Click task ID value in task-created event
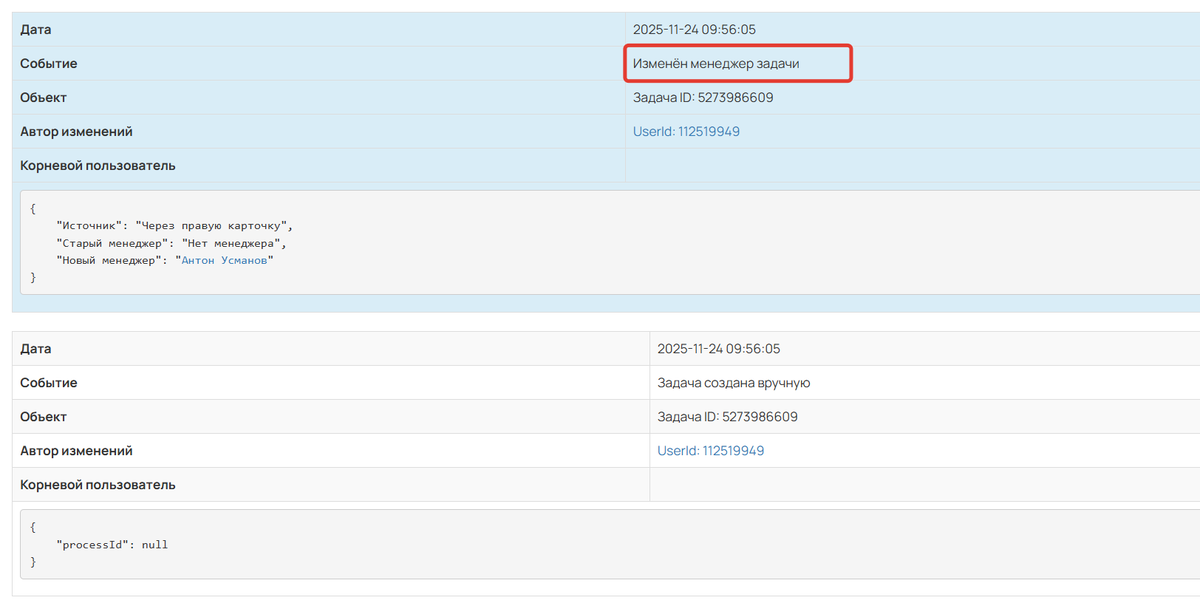Image resolution: width=1200 pixels, height=603 pixels. pos(727,417)
